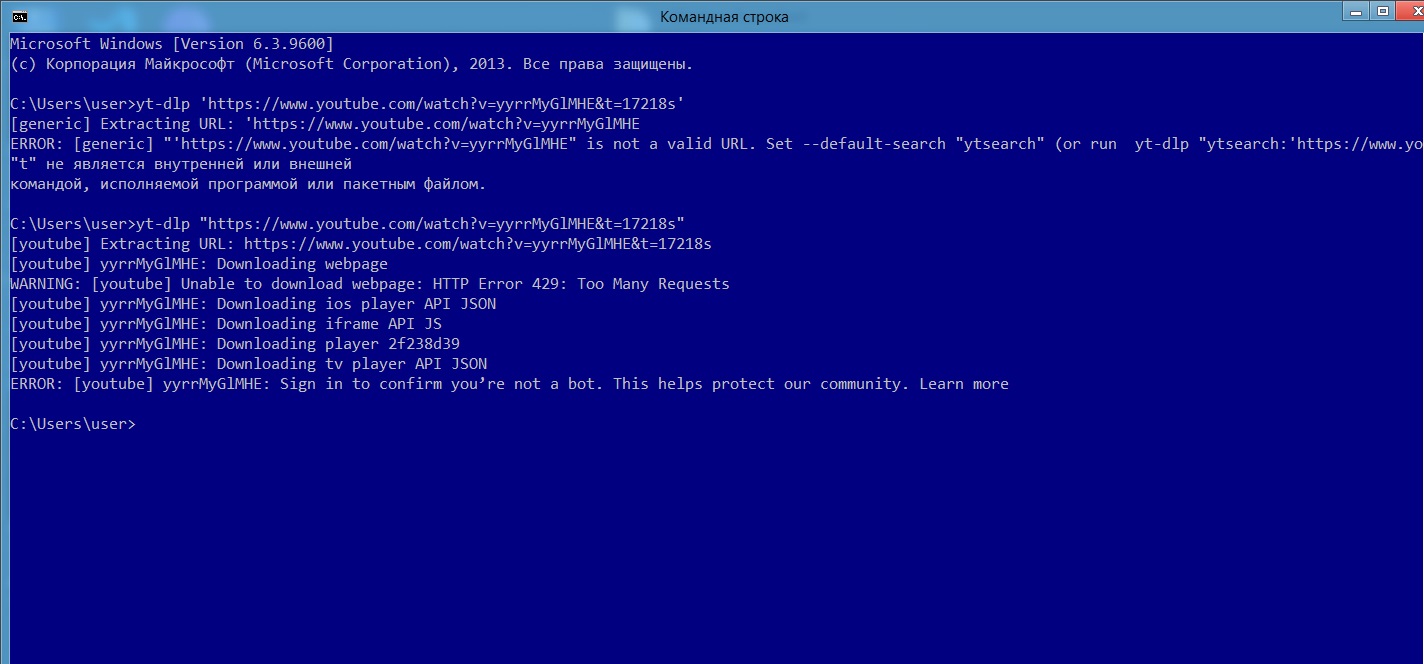Click the HTTP Error 429 warning line
The width and height of the screenshot is (1424, 664).
tap(370, 284)
